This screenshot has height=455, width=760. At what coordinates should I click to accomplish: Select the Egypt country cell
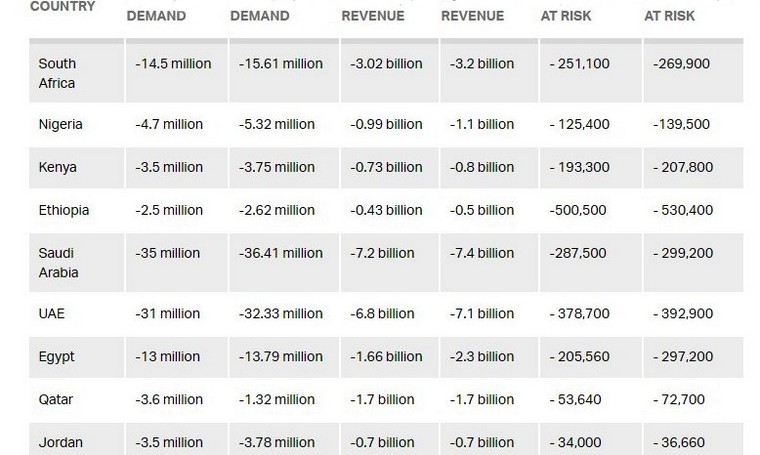(x=56, y=357)
